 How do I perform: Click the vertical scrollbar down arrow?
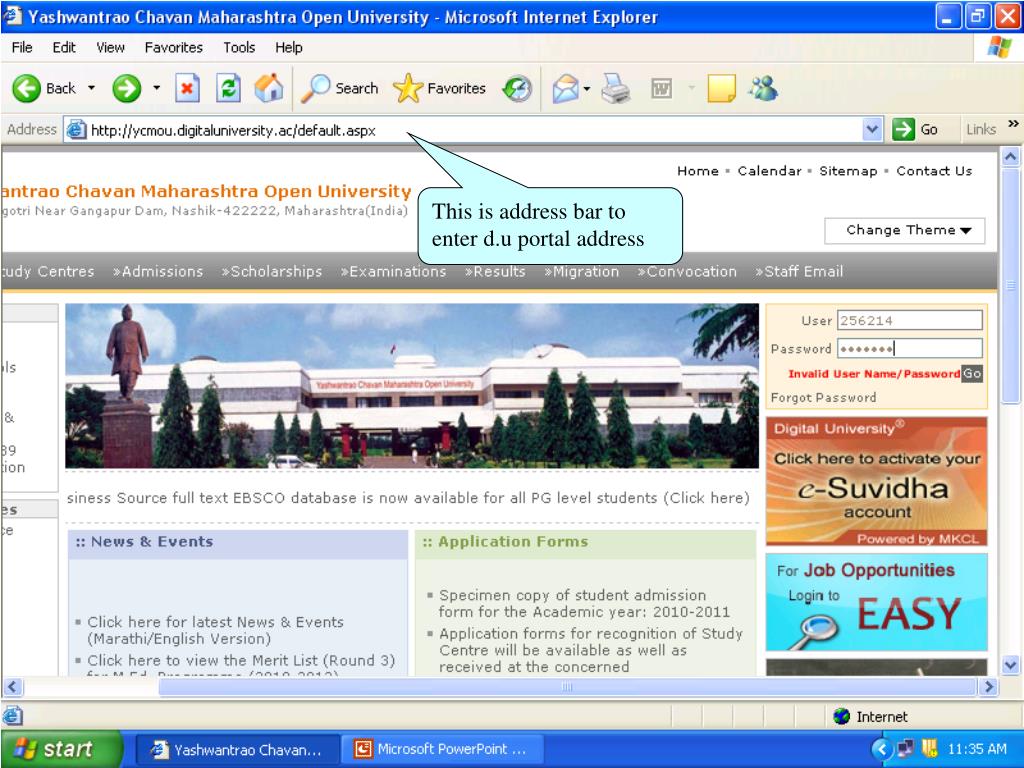[x=1010, y=665]
